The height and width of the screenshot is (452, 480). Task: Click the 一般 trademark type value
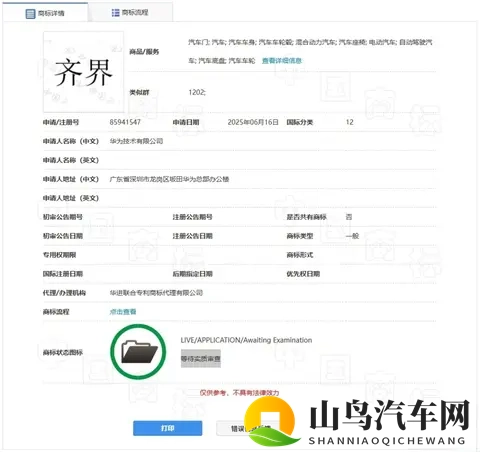[x=352, y=236]
